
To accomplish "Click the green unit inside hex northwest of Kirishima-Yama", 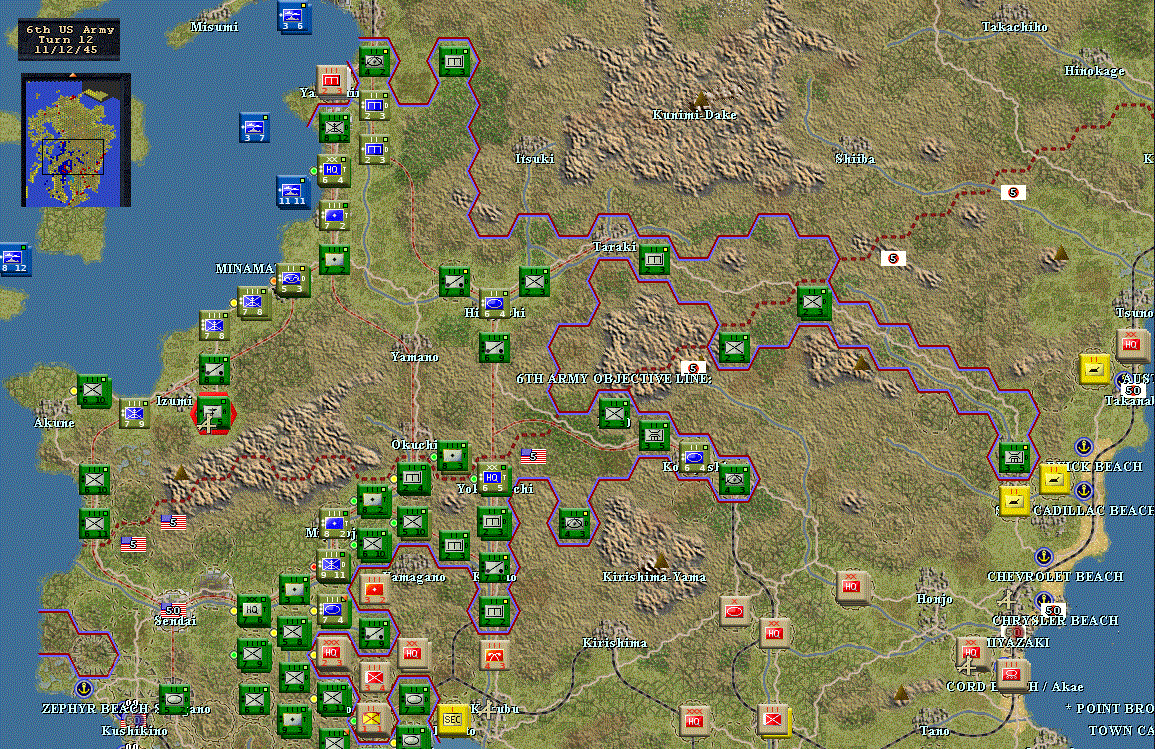I will (573, 523).
